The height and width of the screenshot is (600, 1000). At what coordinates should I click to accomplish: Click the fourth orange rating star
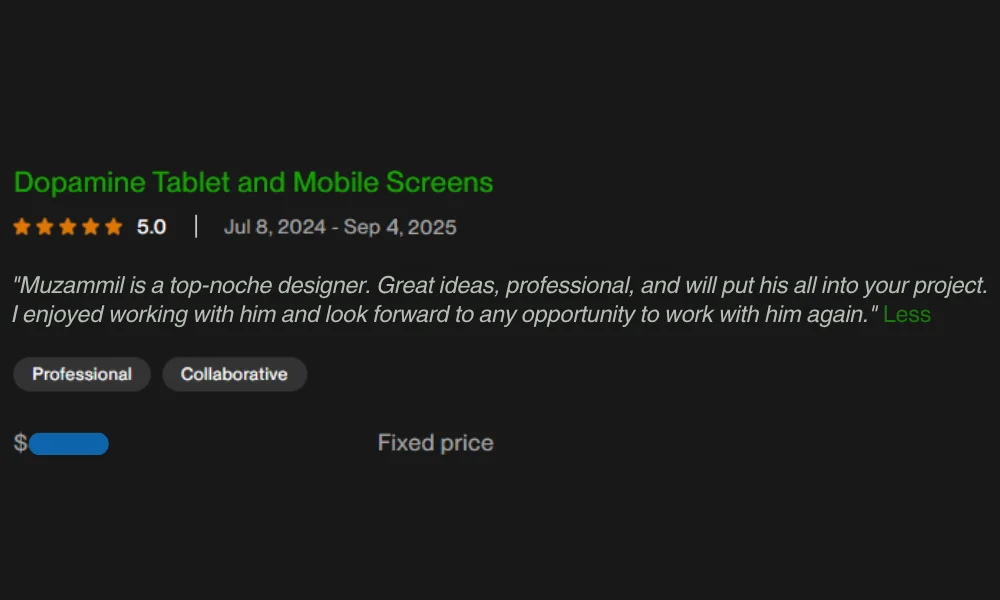click(x=91, y=227)
